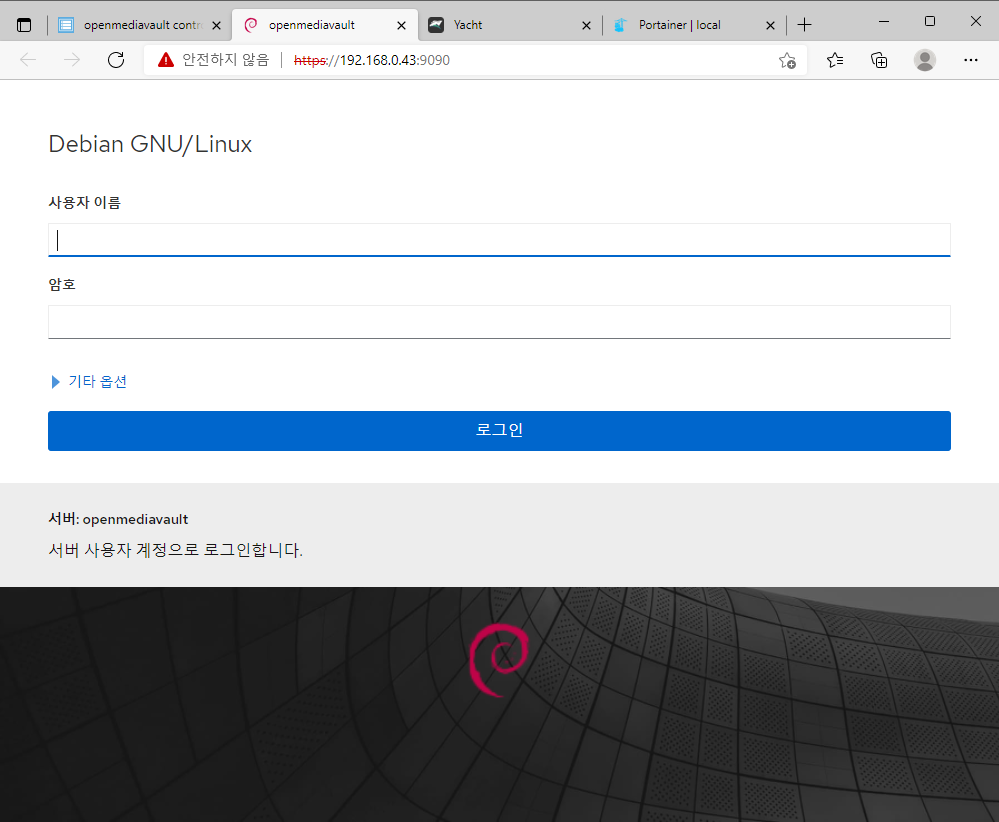Click the Debian GNU/Linux heading
The height and width of the screenshot is (822, 999).
[150, 145]
